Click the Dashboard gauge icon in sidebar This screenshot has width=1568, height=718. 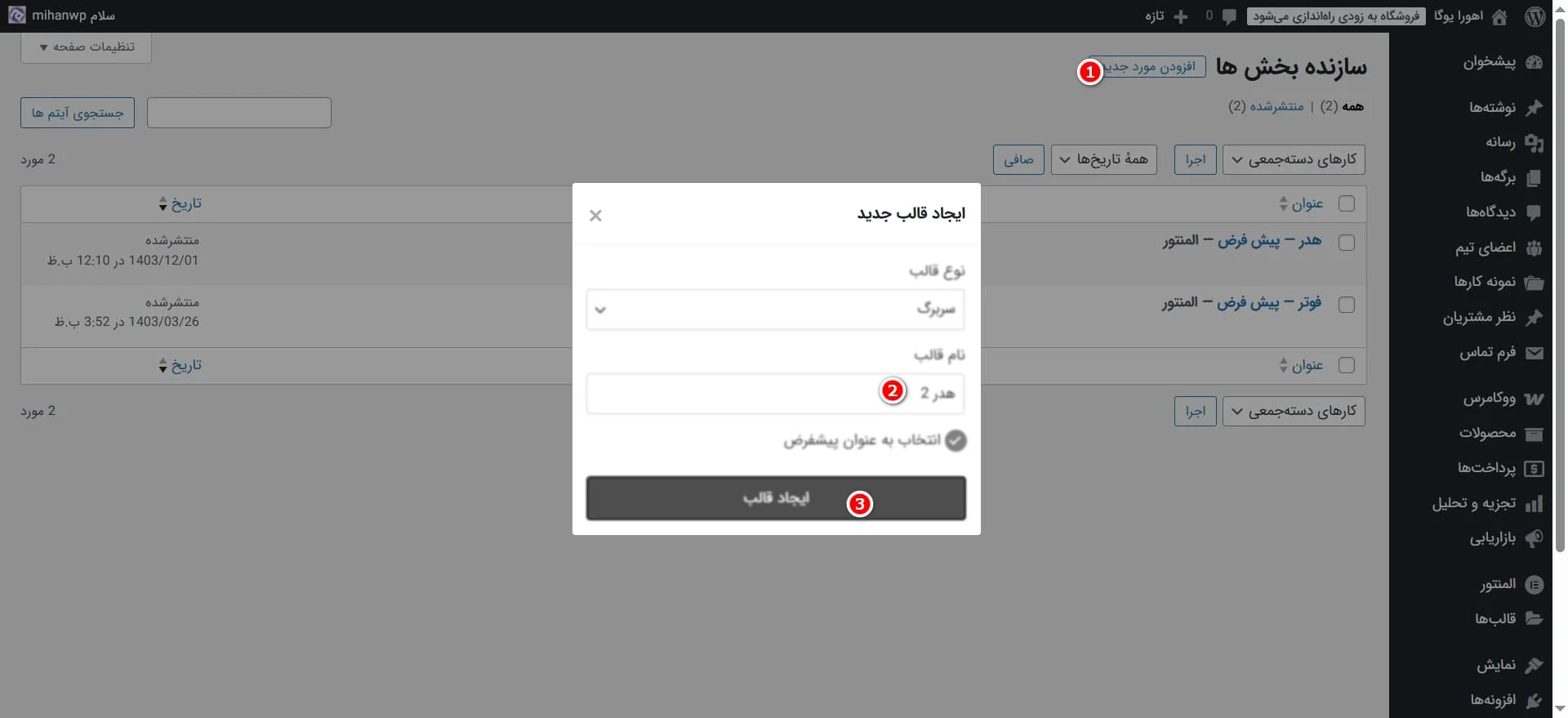(x=1534, y=62)
